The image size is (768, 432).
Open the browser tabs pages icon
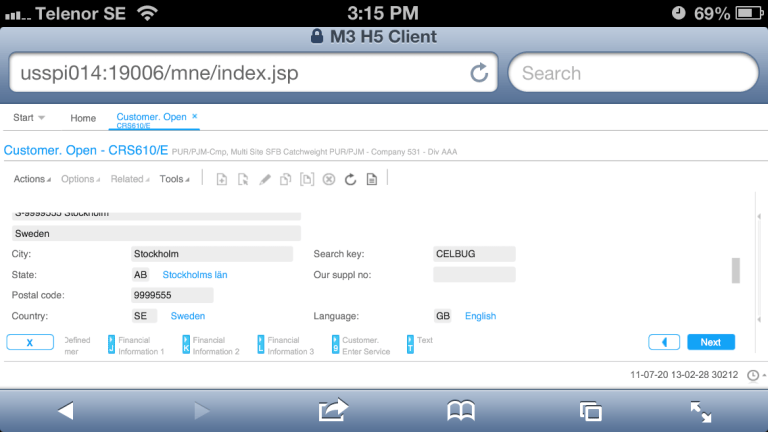point(590,411)
